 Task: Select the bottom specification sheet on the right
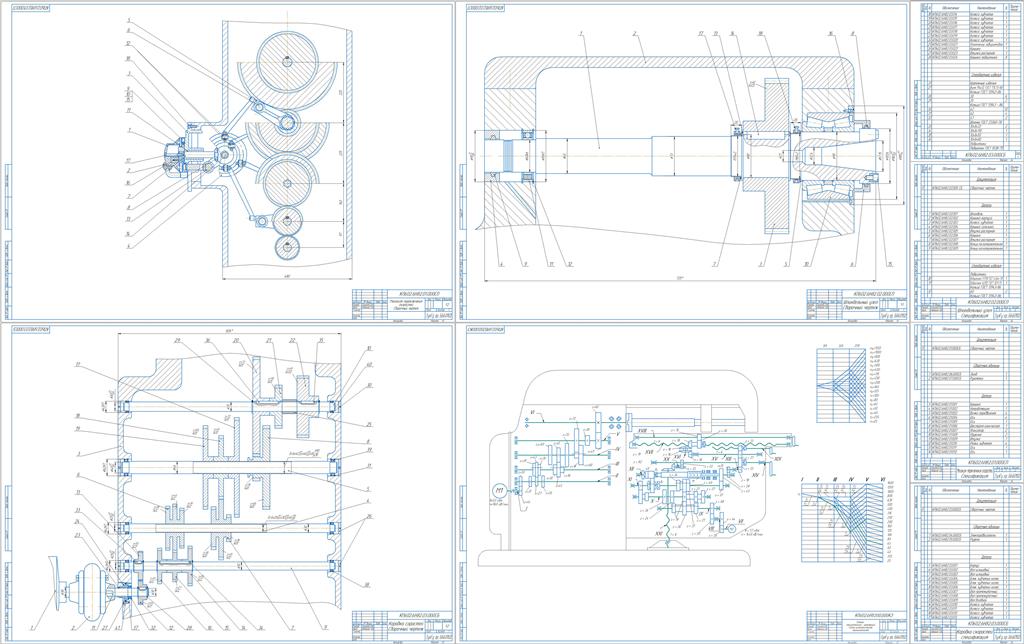click(967, 564)
